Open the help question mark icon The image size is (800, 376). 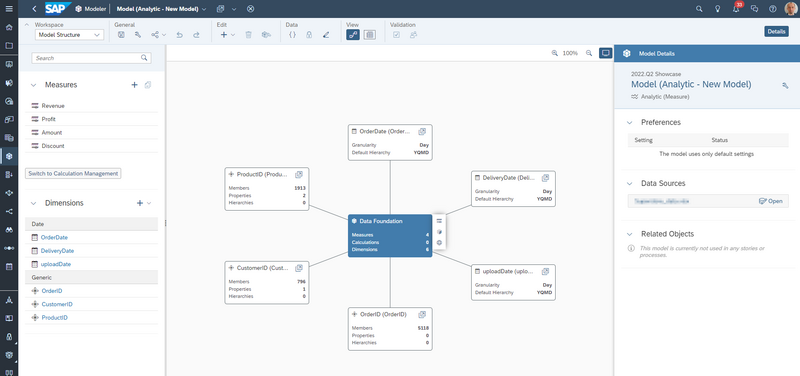773,9
